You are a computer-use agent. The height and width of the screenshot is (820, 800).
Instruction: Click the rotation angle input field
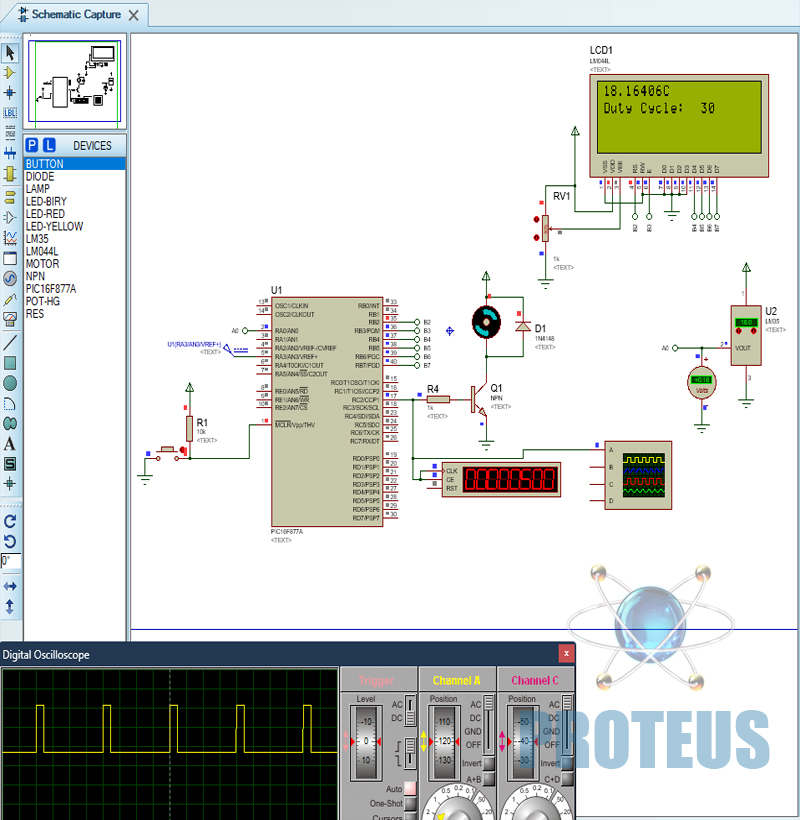tap(10, 561)
